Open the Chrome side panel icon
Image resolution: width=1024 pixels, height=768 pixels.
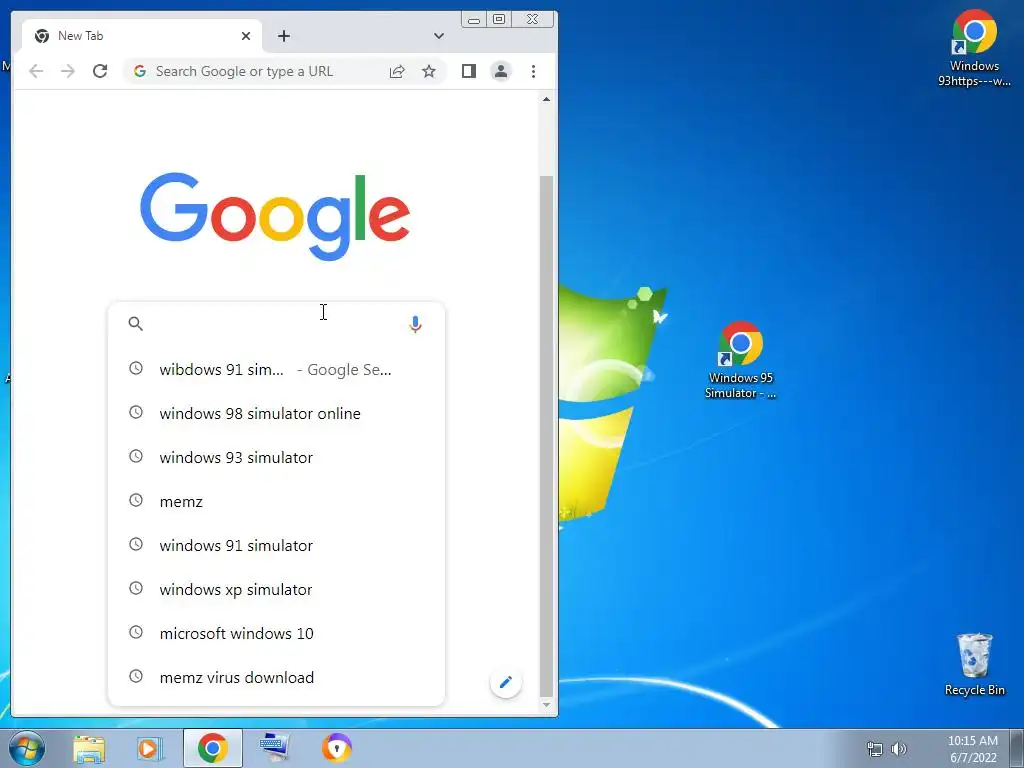coord(469,71)
